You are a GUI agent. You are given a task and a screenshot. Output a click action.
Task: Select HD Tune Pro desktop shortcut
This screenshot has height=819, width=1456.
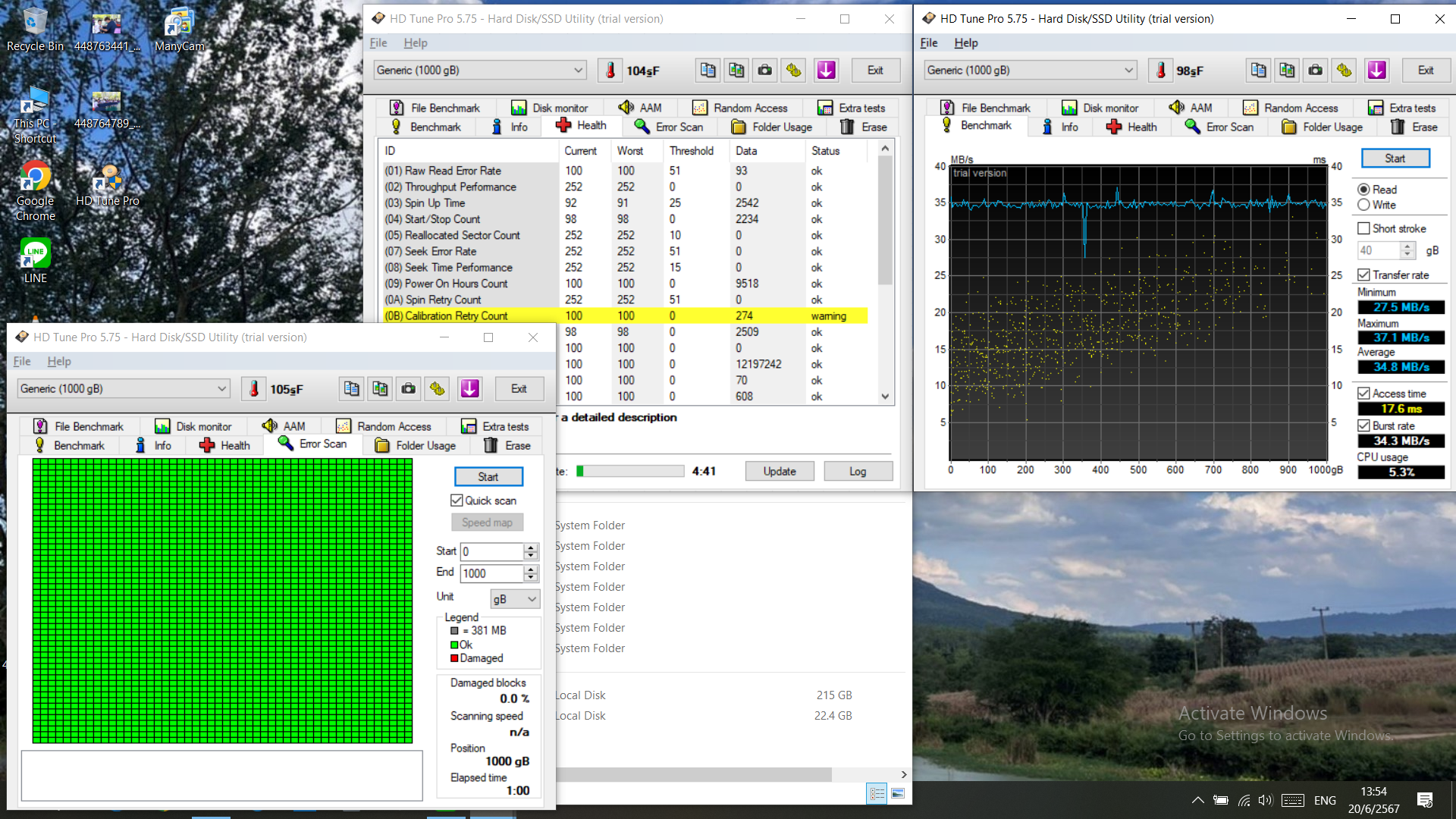107,185
